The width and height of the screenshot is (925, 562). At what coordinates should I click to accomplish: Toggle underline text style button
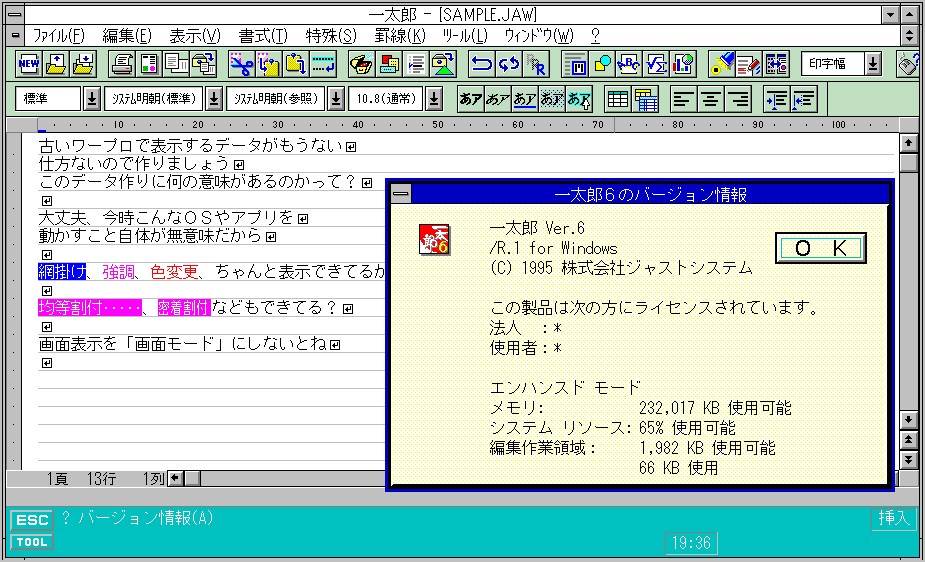pyautogui.click(x=524, y=99)
